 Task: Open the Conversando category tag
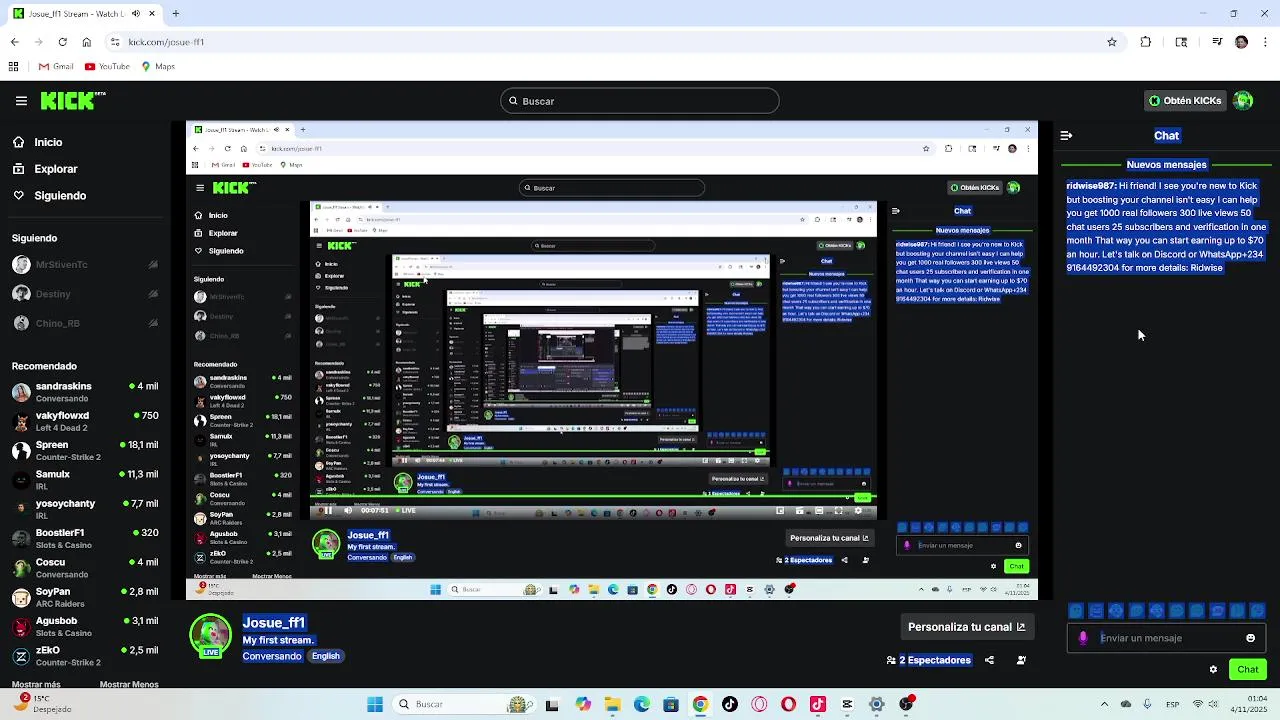click(272, 656)
